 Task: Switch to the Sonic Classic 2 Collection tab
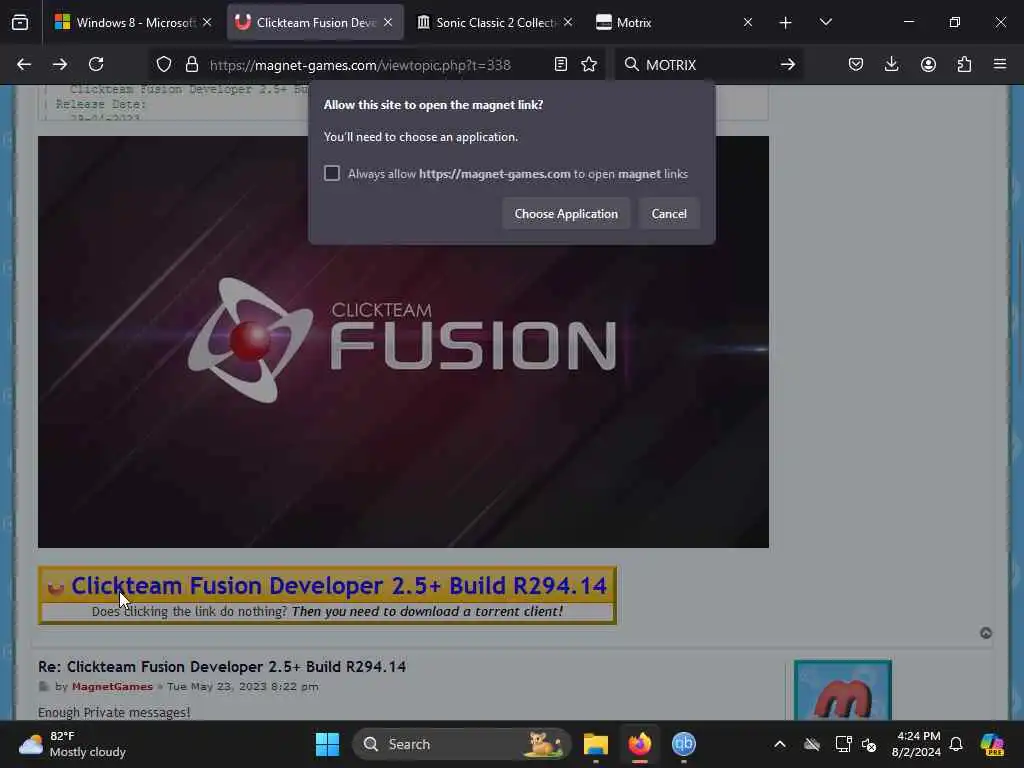pos(496,22)
